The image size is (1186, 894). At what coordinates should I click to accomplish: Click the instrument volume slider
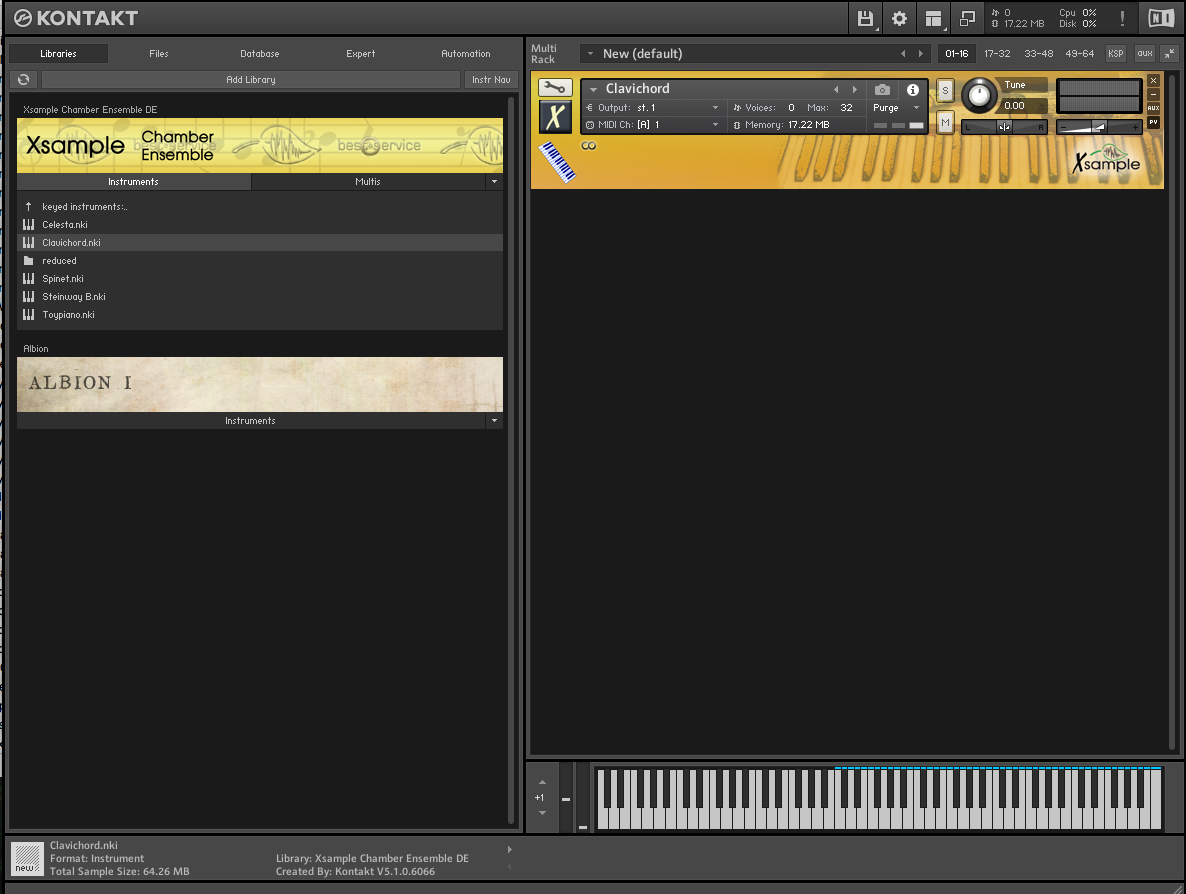(1098, 127)
